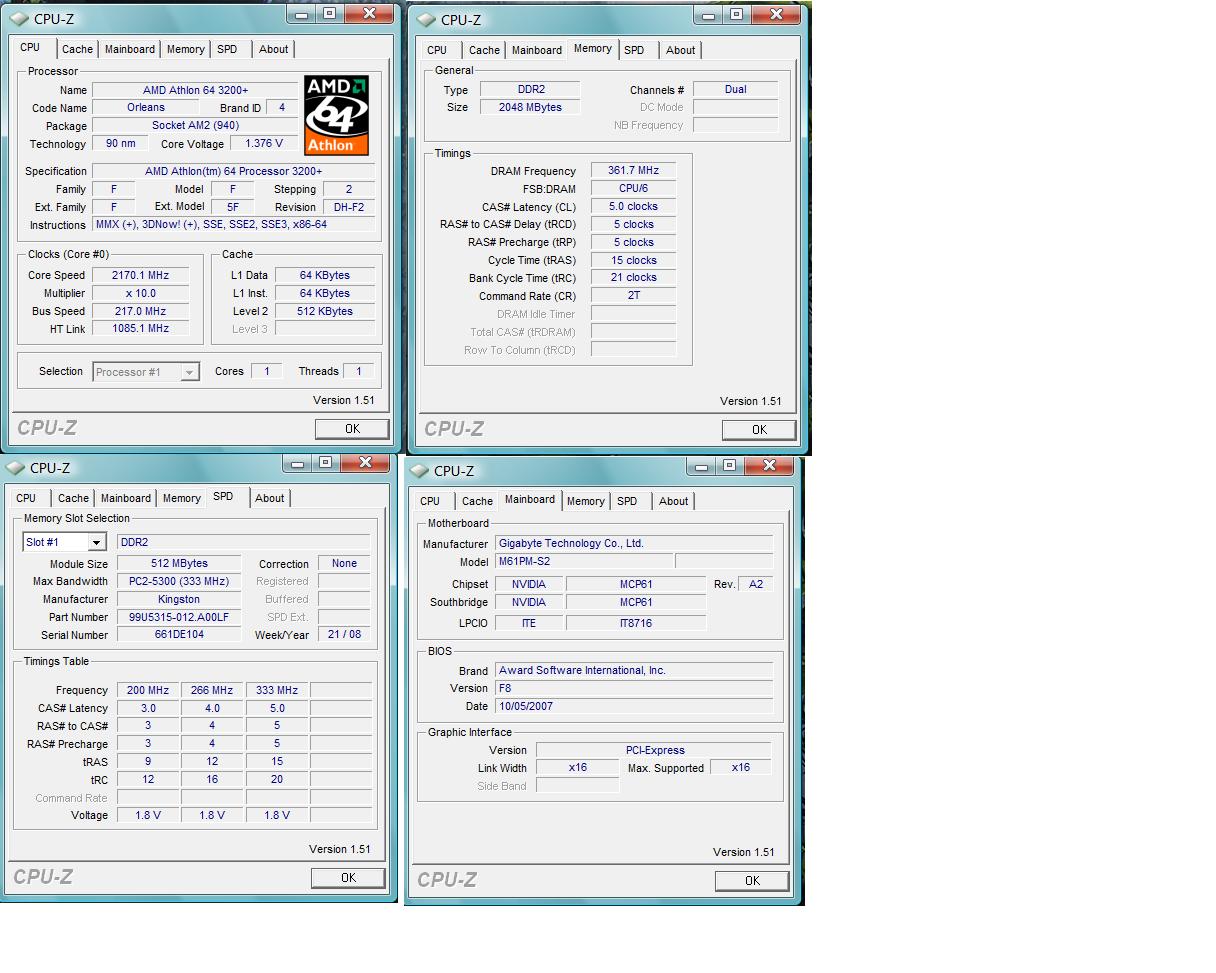
Task: Close the Mainboard tab window
Action: click(x=769, y=465)
